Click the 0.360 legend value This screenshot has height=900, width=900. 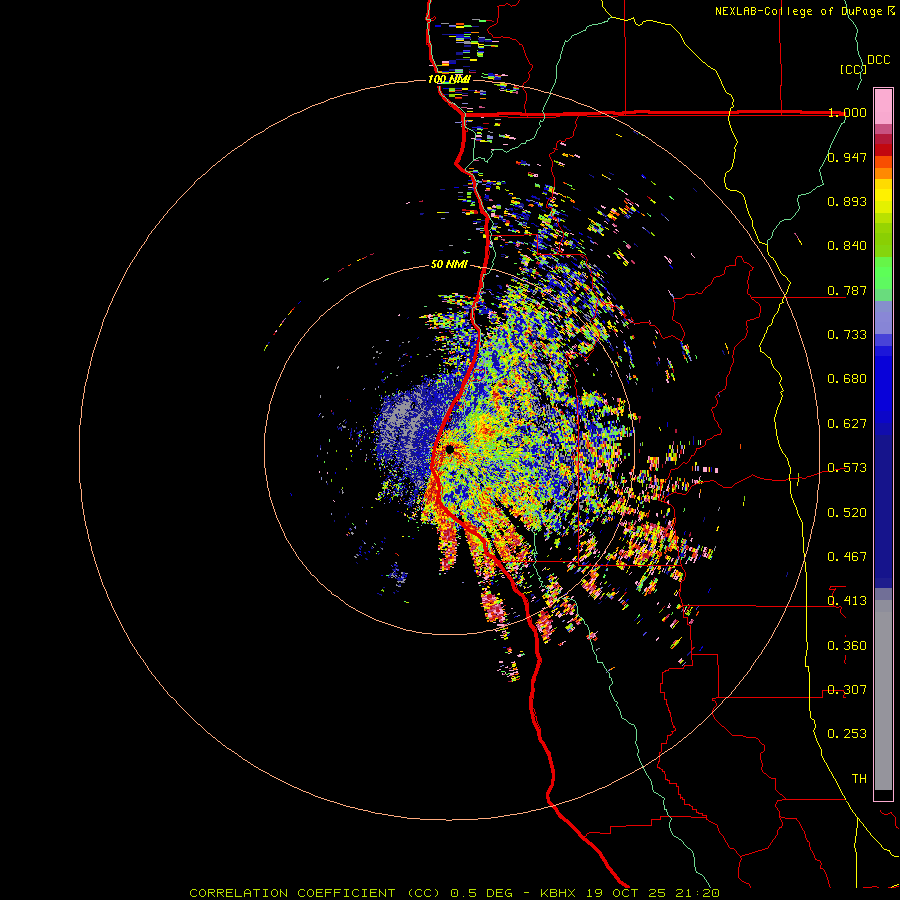[847, 646]
